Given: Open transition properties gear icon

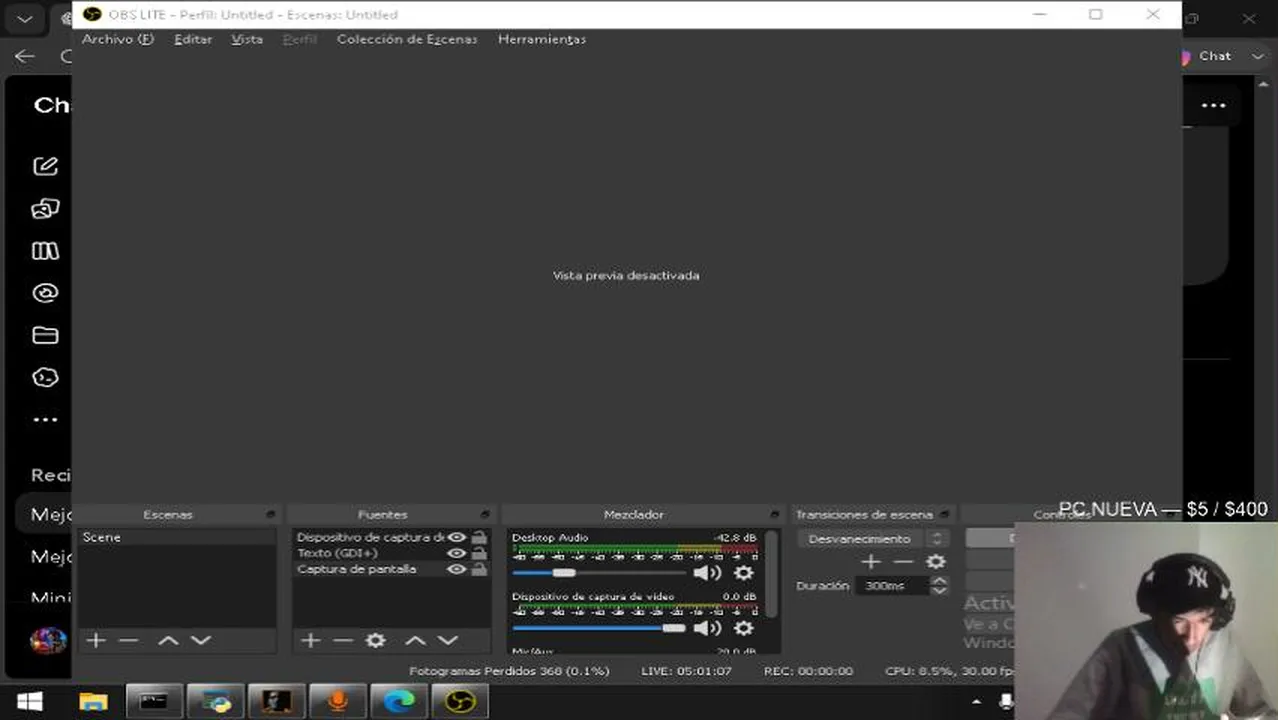Looking at the screenshot, I should point(935,562).
